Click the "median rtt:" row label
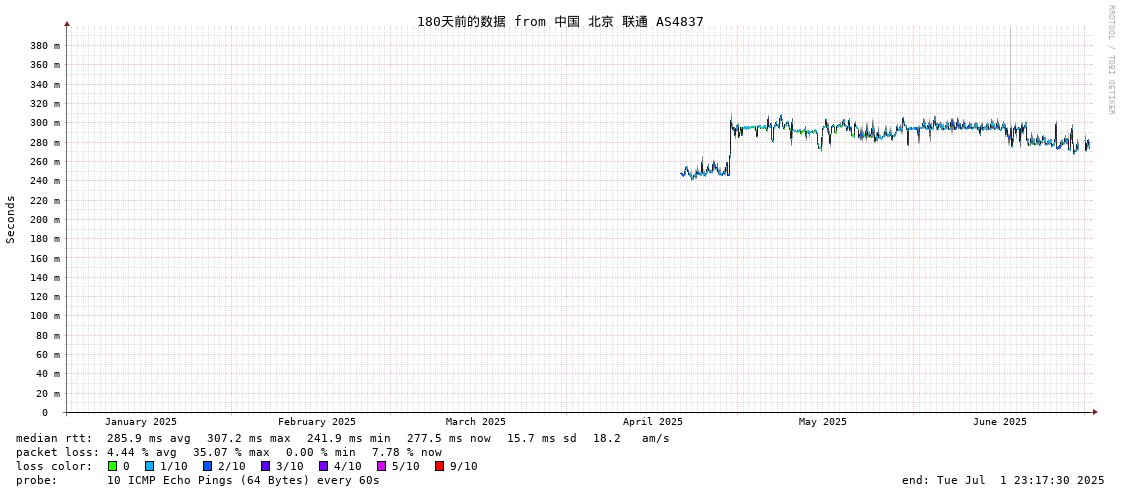 pyautogui.click(x=54, y=438)
